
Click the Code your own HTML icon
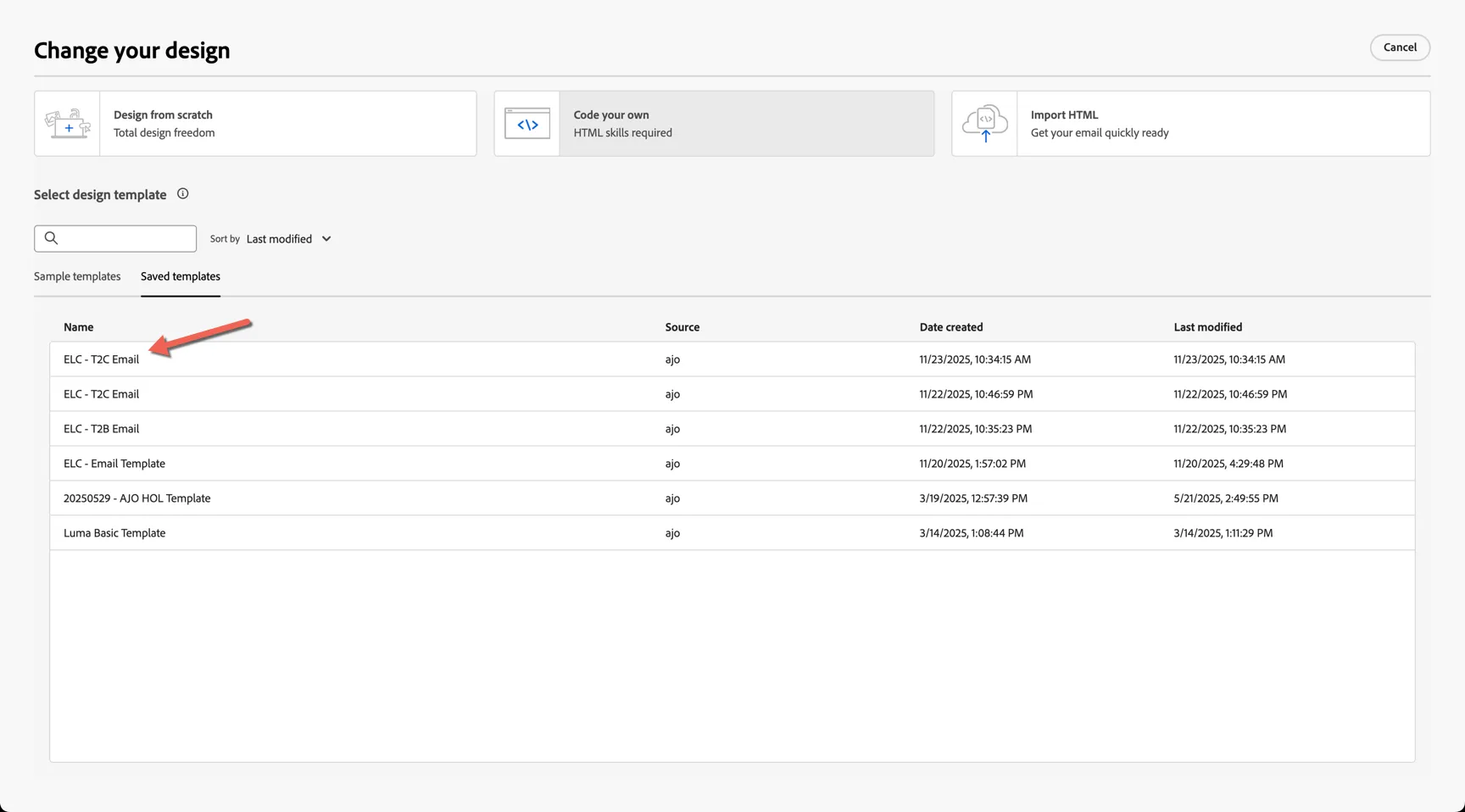527,124
